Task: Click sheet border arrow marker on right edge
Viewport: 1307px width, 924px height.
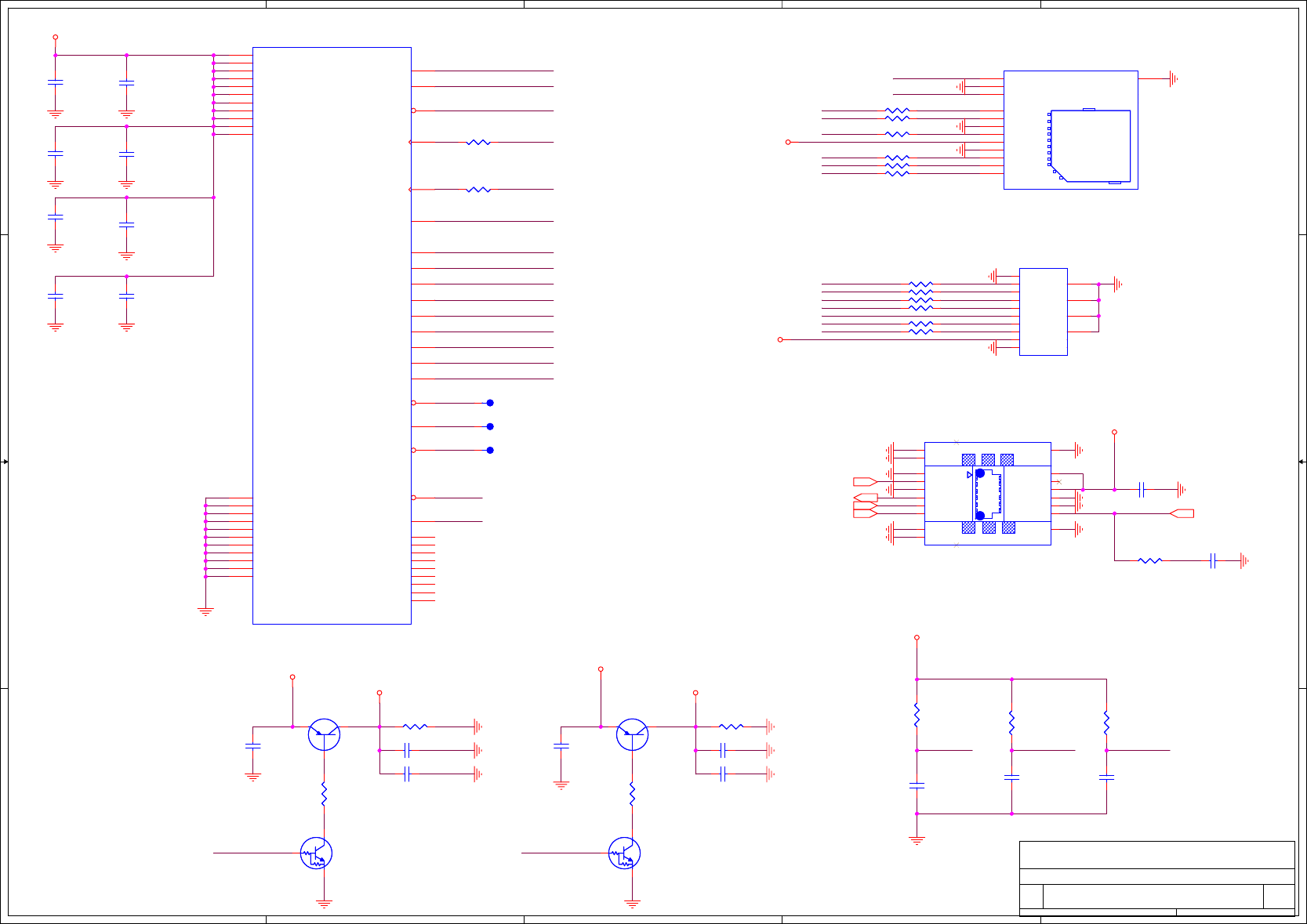Action: (x=1302, y=462)
